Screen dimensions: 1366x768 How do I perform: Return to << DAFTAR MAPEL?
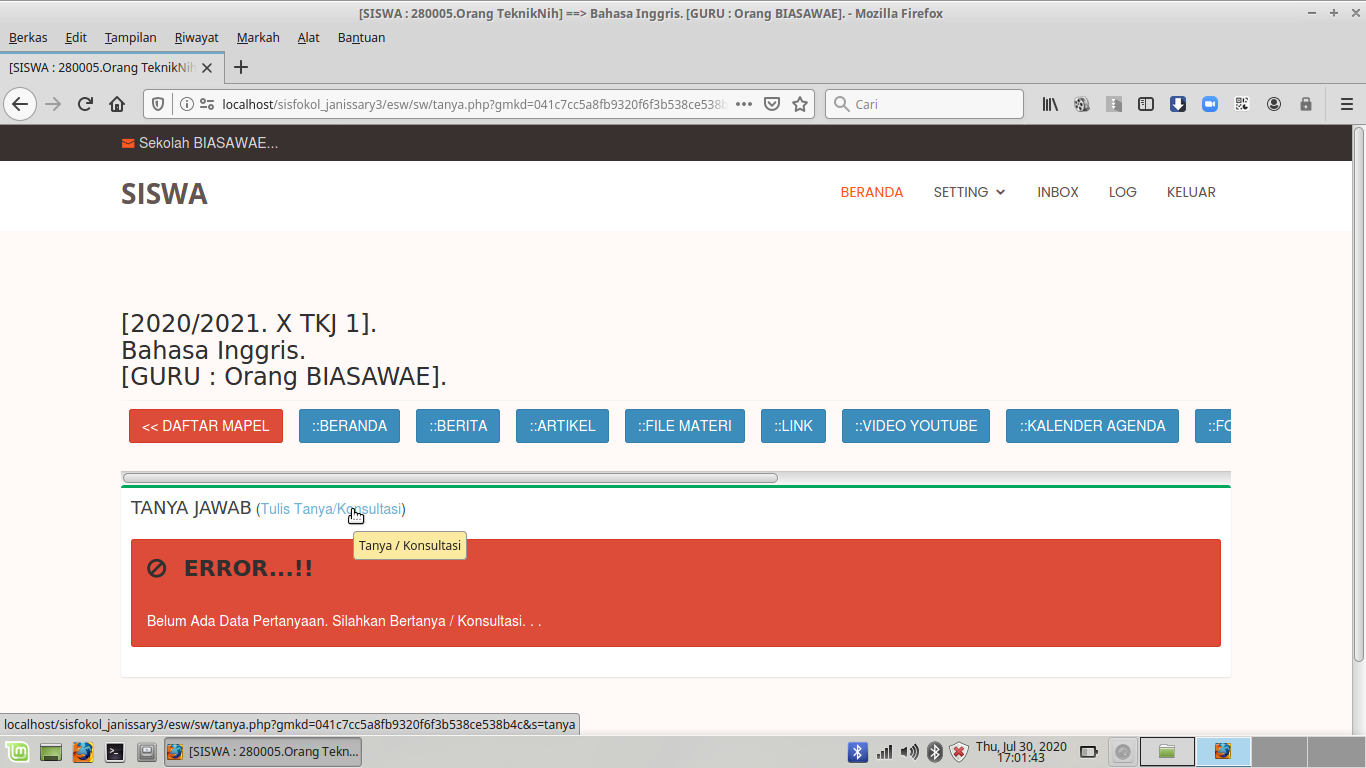click(x=206, y=426)
